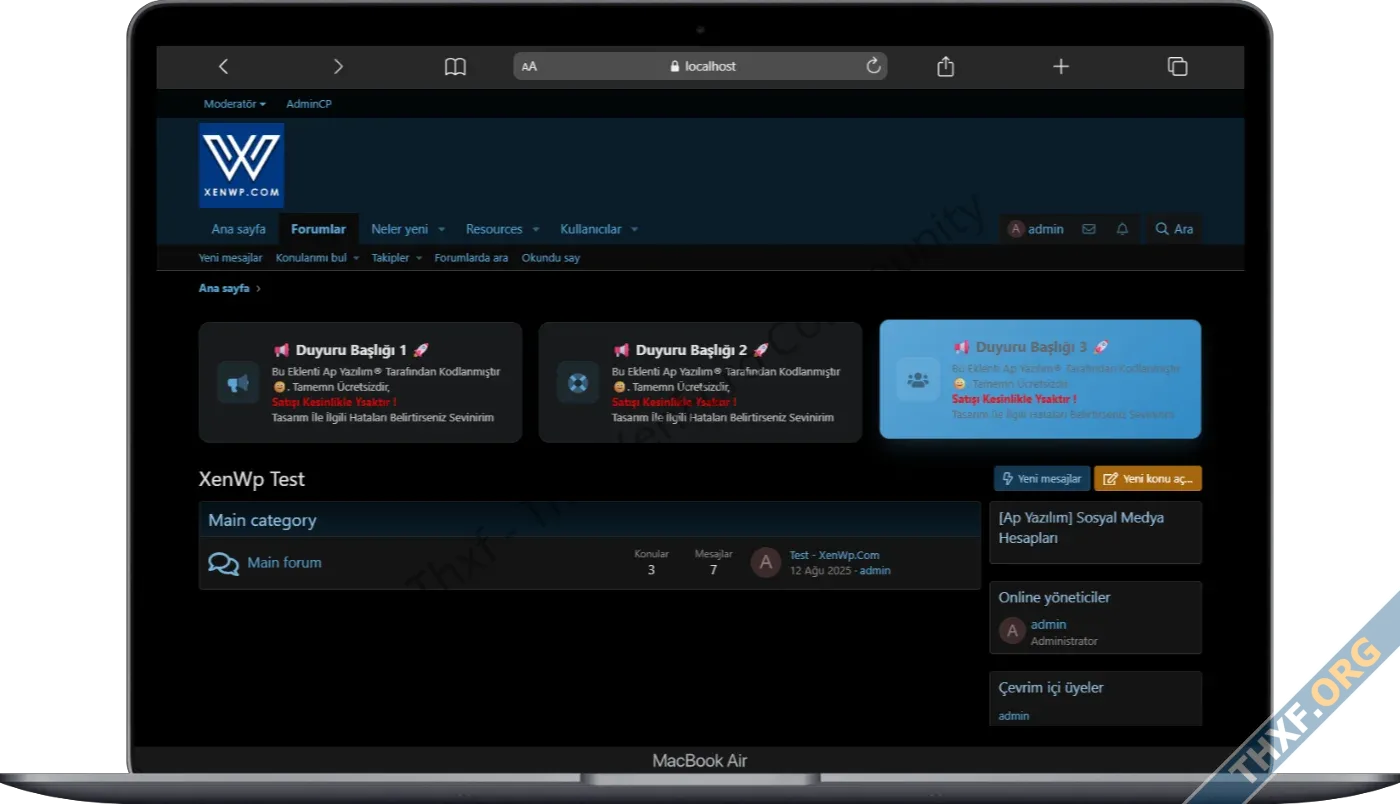The height and width of the screenshot is (804, 1400).
Task: Select the Forumlar tab
Action: click(x=318, y=229)
